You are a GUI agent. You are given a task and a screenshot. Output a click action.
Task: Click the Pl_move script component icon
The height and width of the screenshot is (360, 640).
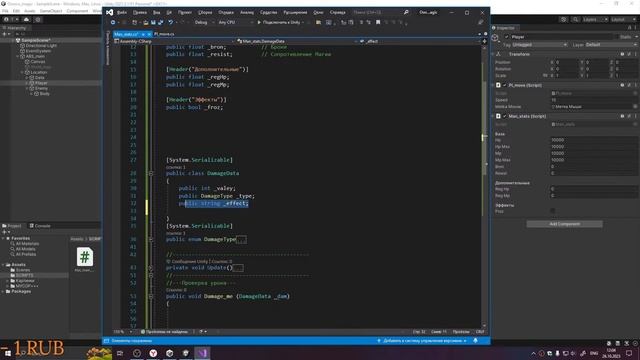pos(498,85)
